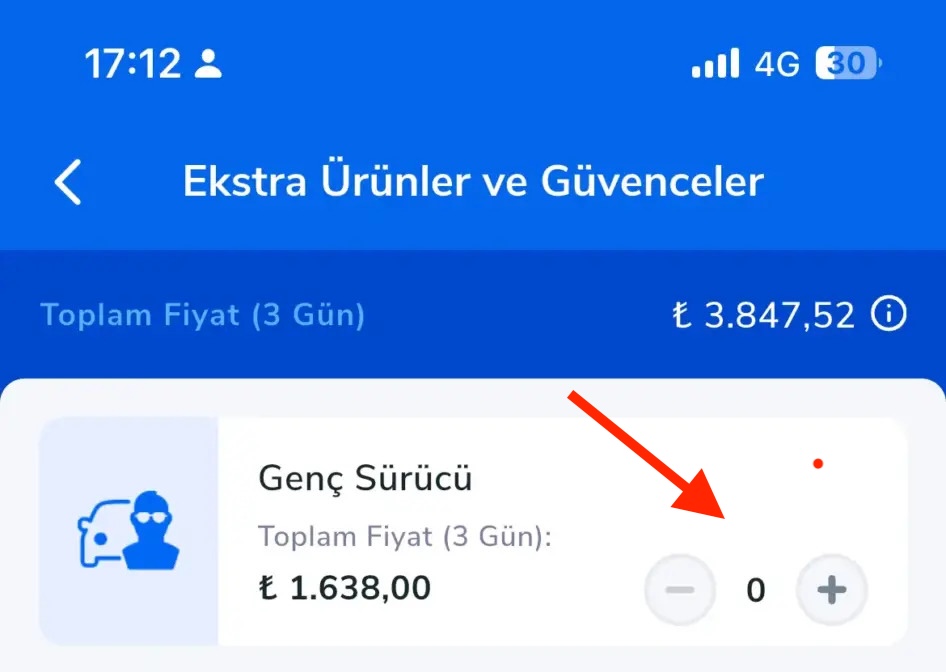
Task: Tap the quantity counter showing 0
Action: coord(755,590)
